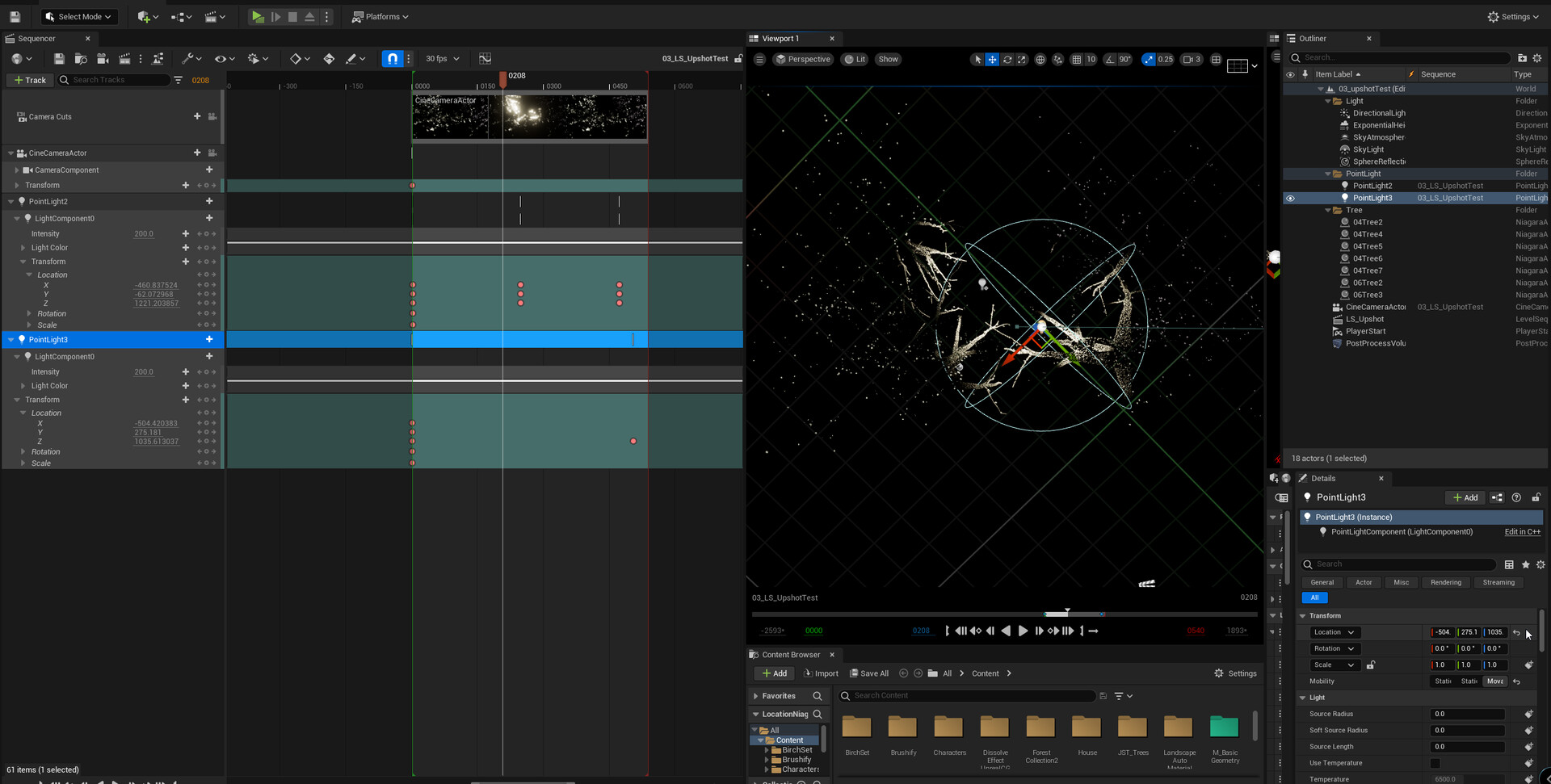Click the Edit in C++ link in Details

tap(1522, 532)
